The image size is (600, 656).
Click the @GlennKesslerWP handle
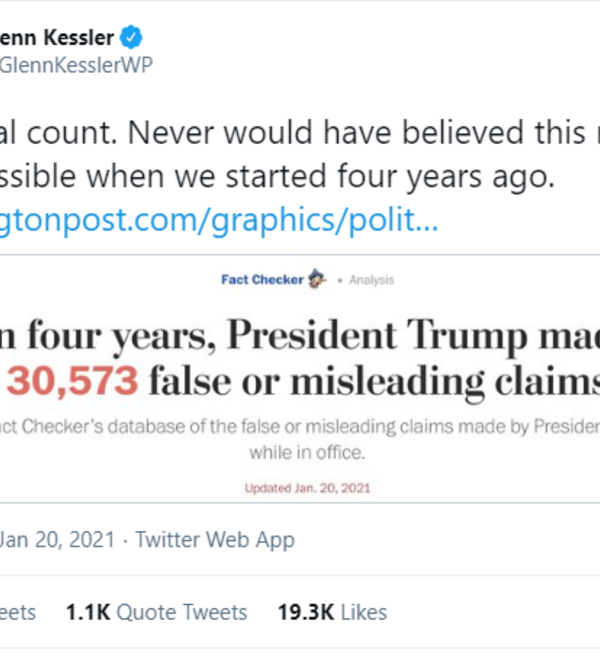click(x=77, y=65)
